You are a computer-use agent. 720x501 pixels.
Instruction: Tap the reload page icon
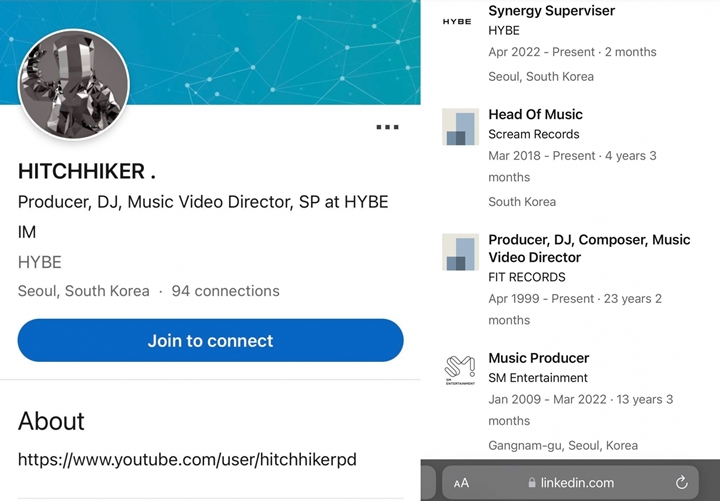pyautogui.click(x=682, y=482)
